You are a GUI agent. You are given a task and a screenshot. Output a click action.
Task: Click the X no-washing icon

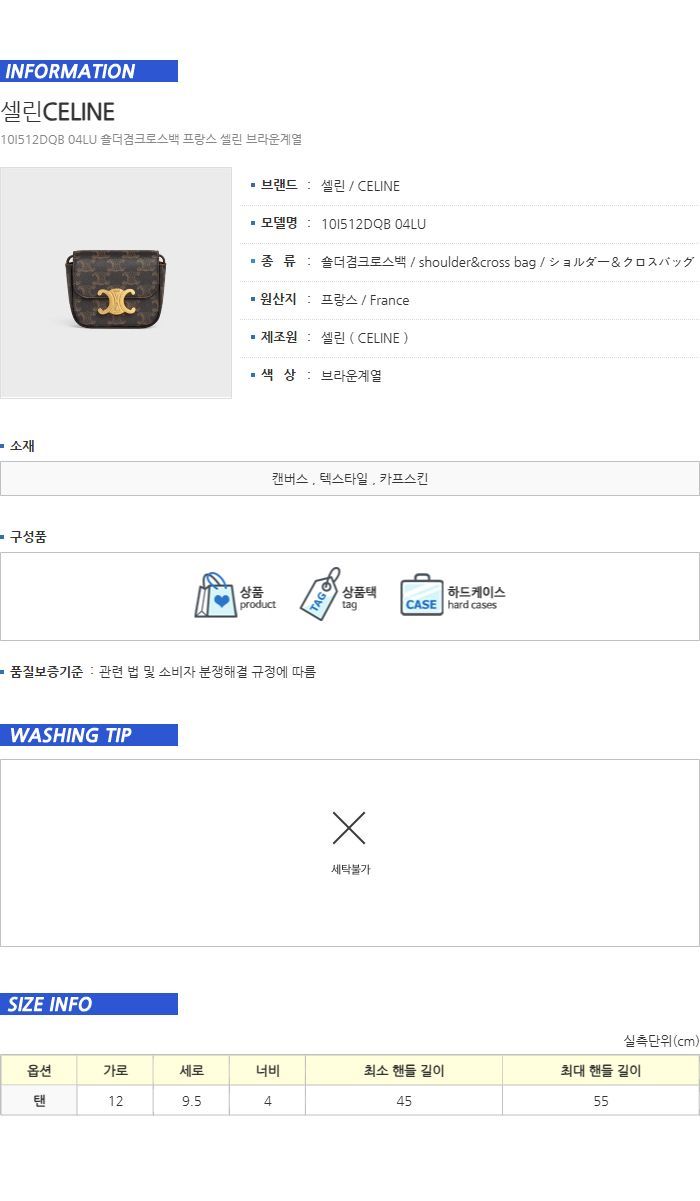(349, 828)
